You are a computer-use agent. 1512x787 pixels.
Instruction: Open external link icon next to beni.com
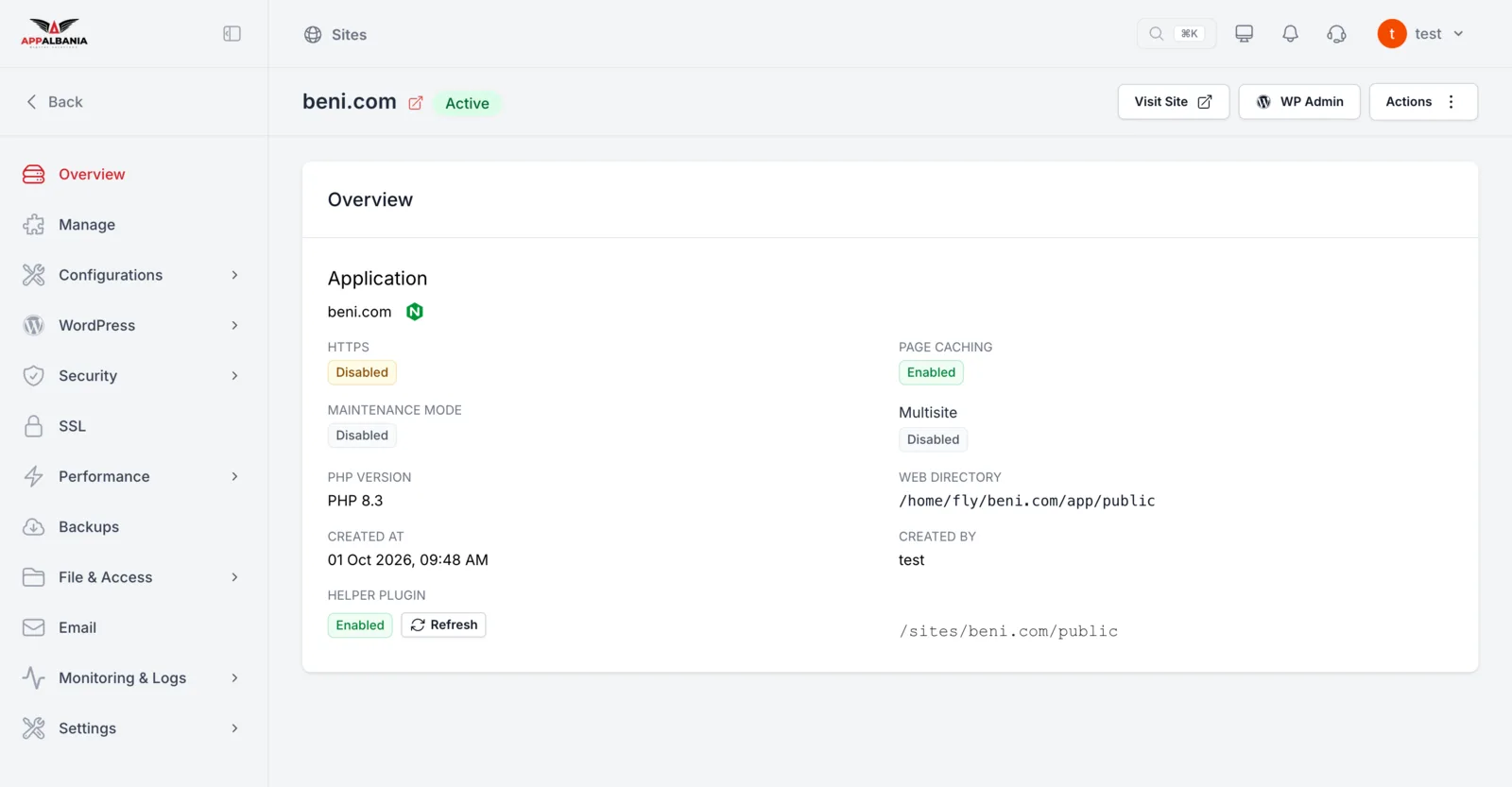click(415, 103)
